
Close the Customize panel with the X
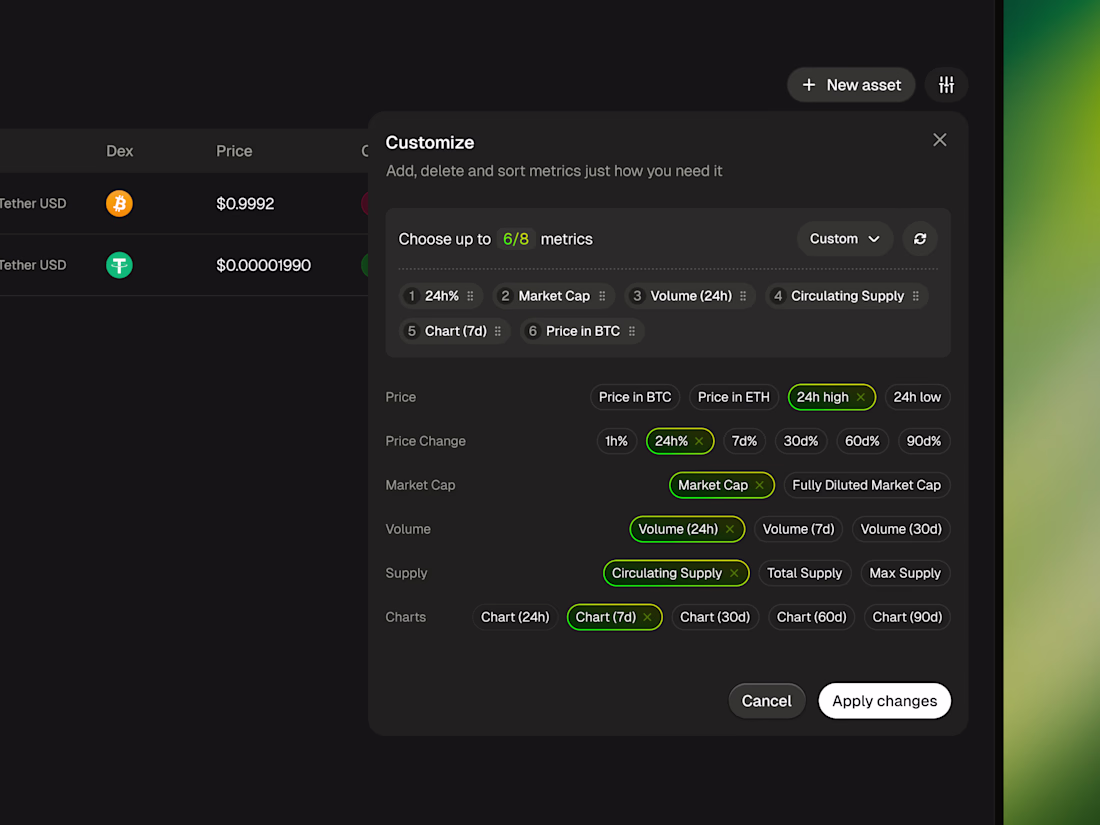(x=939, y=140)
